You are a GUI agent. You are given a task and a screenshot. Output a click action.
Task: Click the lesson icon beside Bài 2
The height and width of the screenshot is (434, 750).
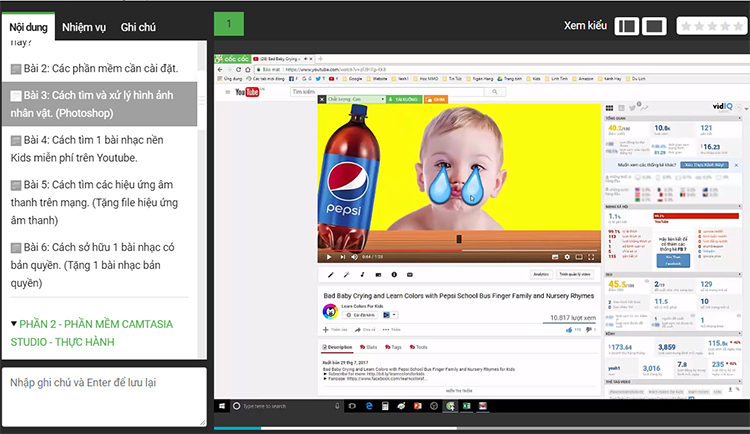coord(16,69)
